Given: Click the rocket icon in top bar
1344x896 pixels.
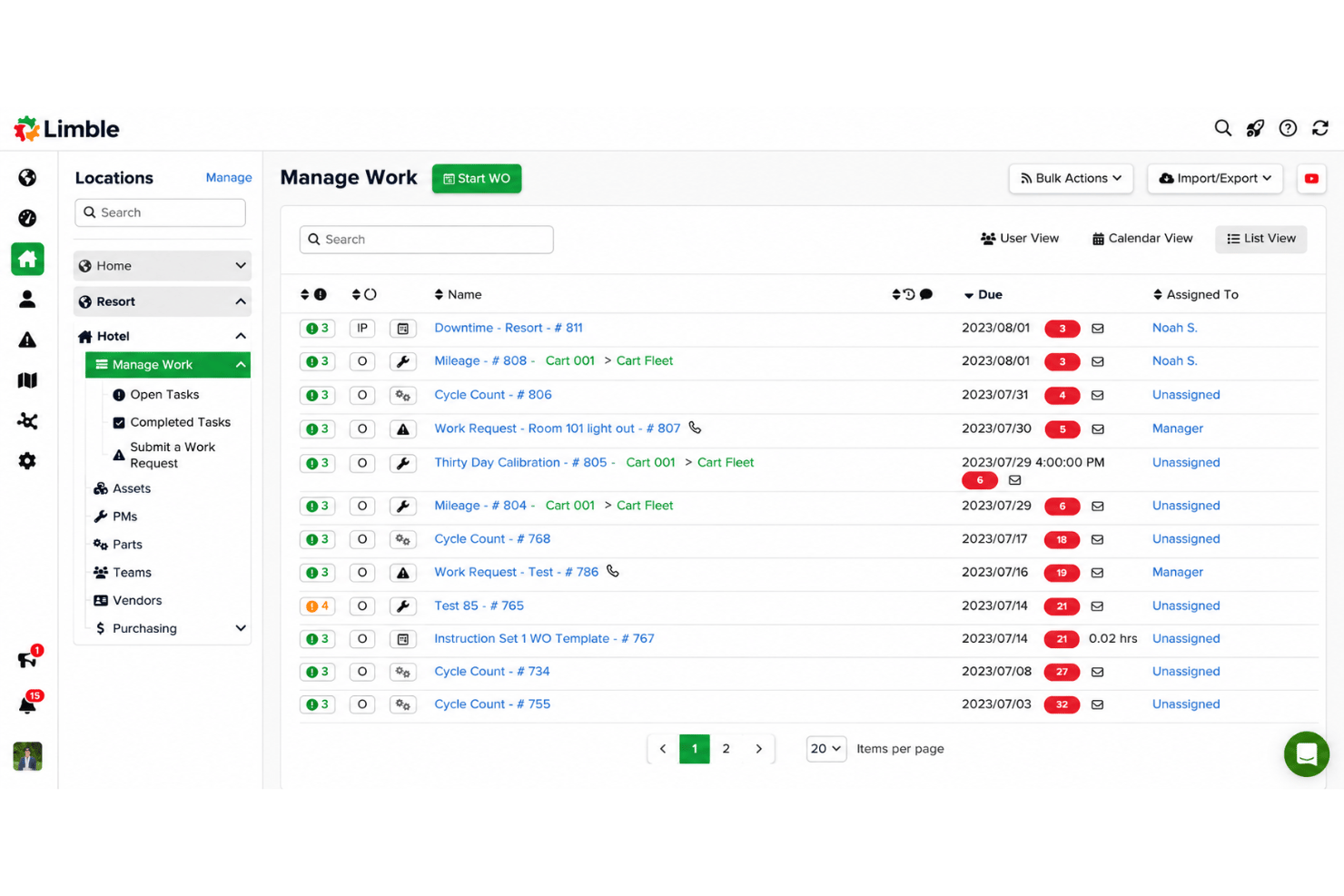Looking at the screenshot, I should pos(1255,128).
